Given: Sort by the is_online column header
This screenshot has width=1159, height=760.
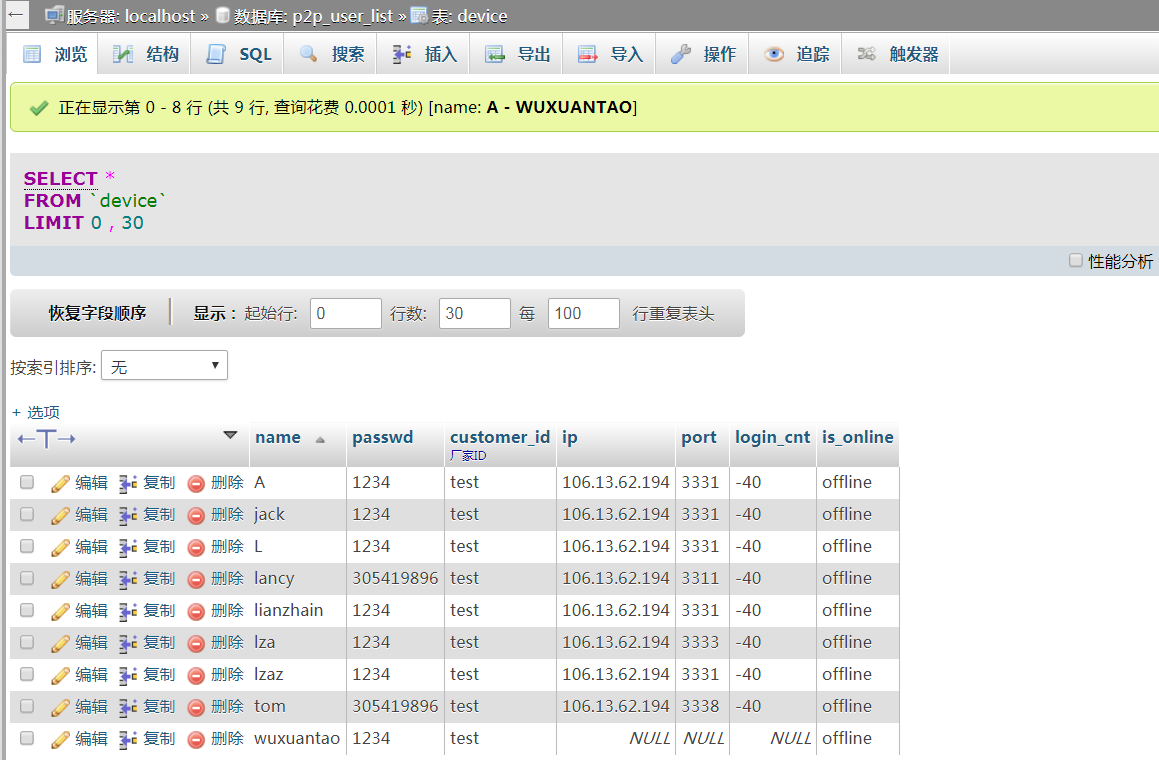Looking at the screenshot, I should (x=857, y=438).
